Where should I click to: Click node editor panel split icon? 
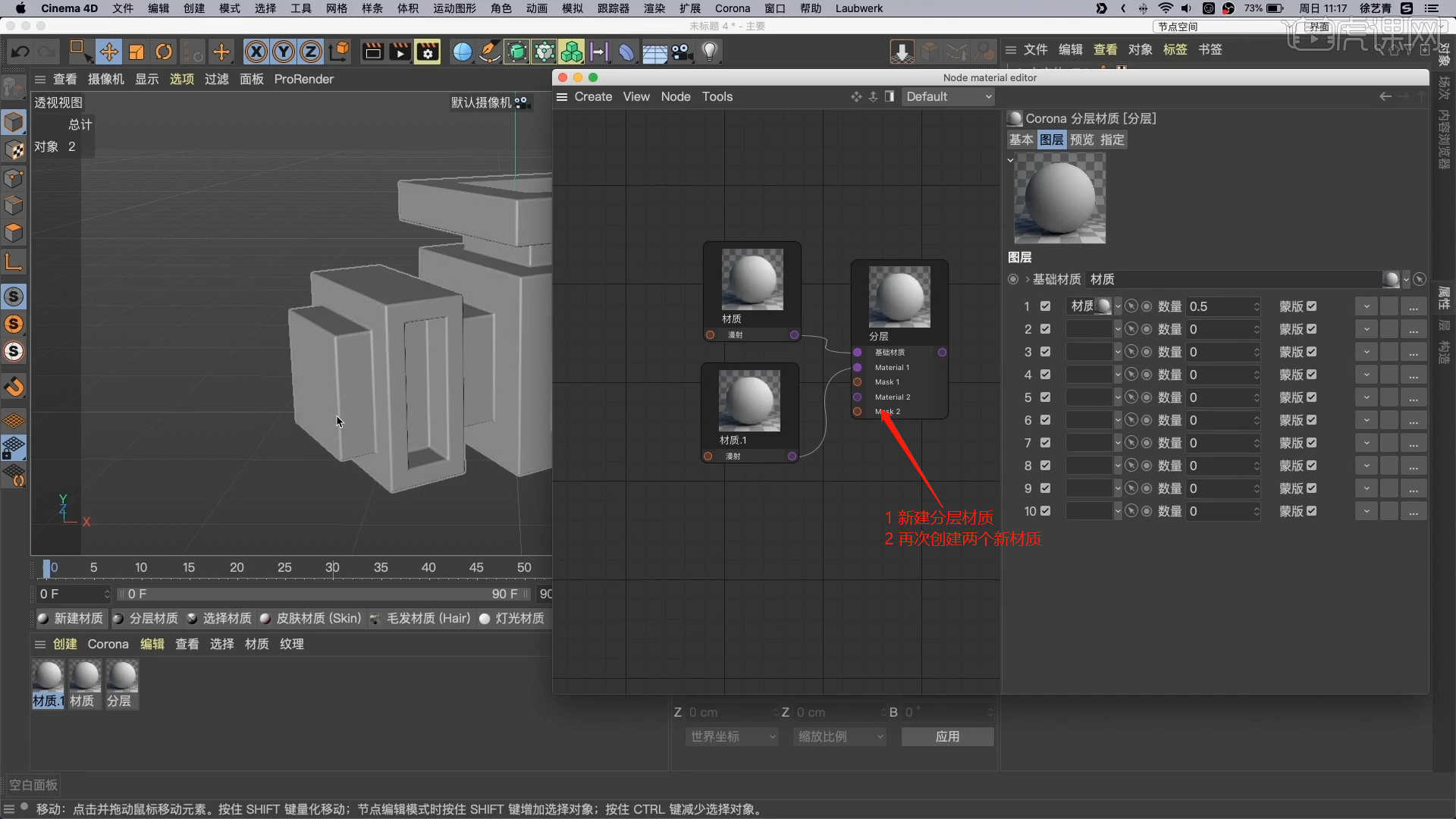890,96
